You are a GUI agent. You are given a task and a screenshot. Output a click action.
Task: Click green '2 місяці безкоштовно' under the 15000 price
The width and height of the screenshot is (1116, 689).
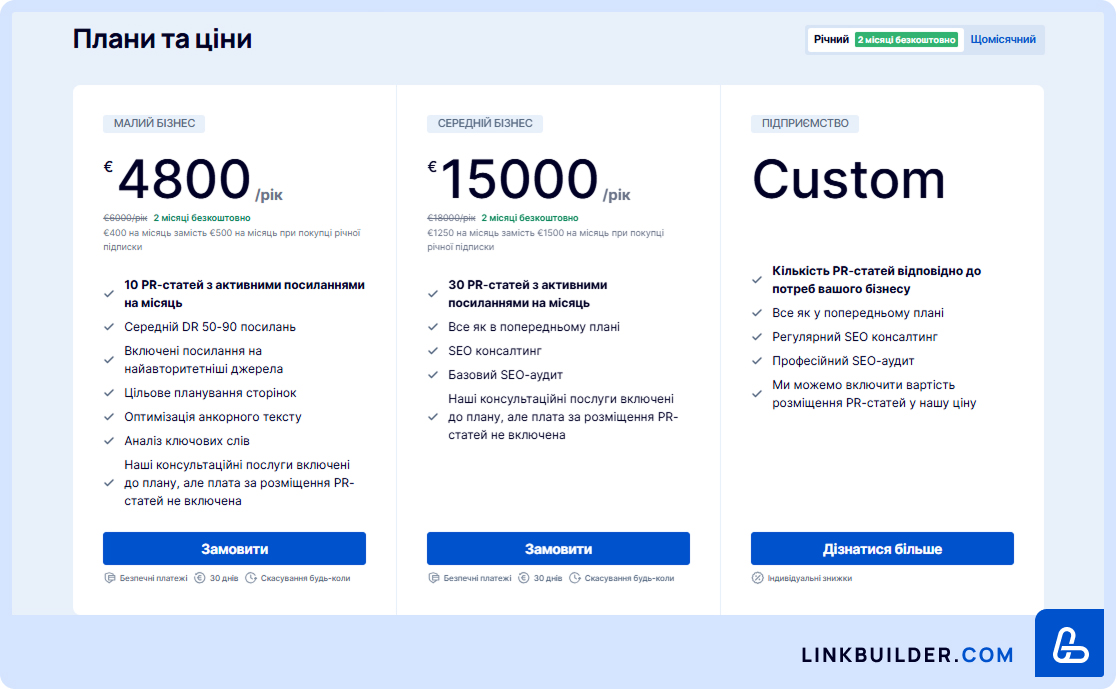click(530, 218)
